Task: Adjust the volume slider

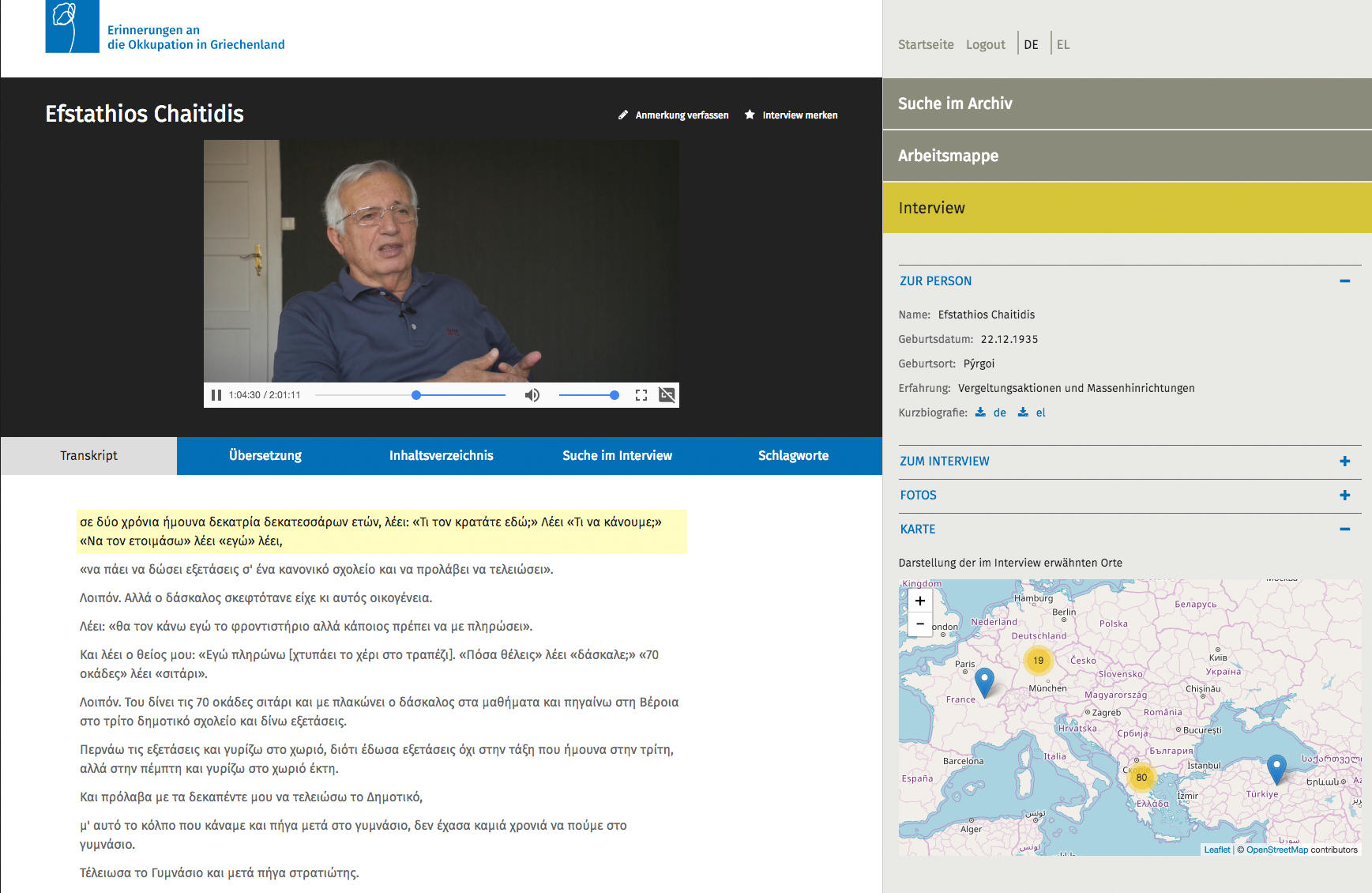Action: tap(588, 395)
